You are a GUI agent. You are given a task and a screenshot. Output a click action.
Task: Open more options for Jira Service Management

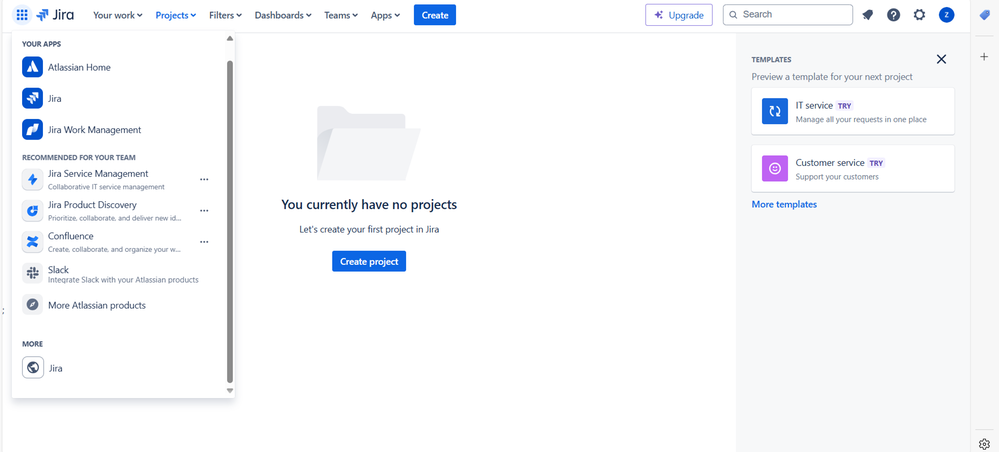pyautogui.click(x=204, y=179)
